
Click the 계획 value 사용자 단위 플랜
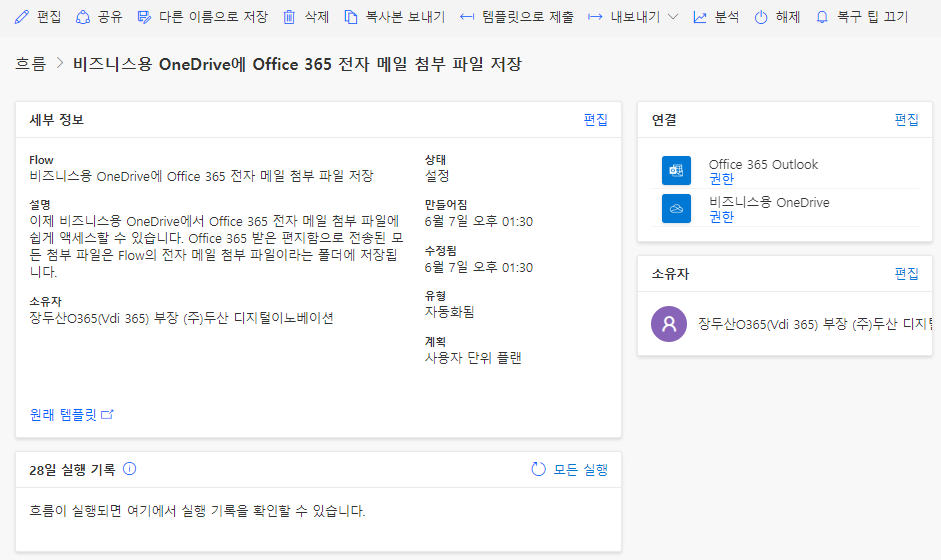click(x=473, y=358)
